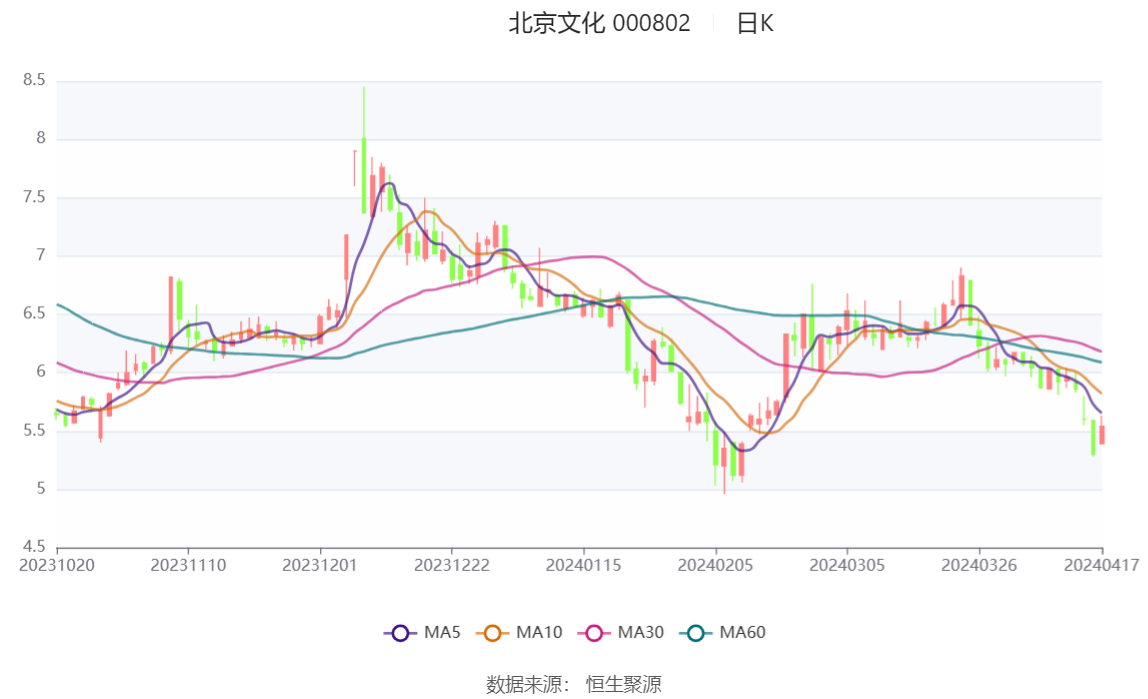1148x699 pixels.
Task: Click the 20240305 x-axis date label
Action: coord(847,565)
